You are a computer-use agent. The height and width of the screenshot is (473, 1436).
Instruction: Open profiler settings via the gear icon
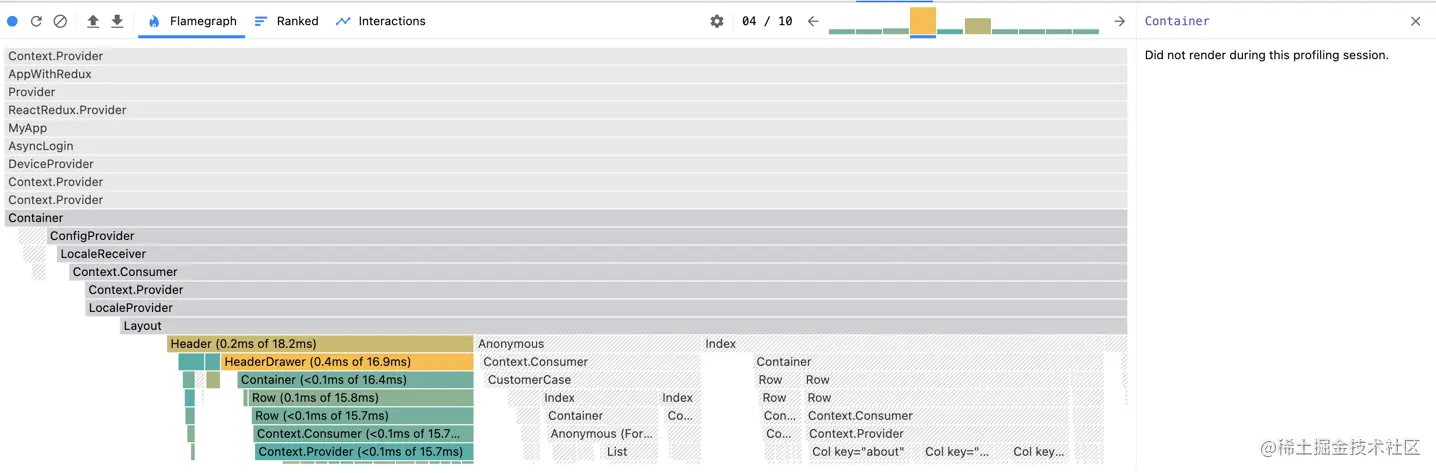click(x=717, y=21)
